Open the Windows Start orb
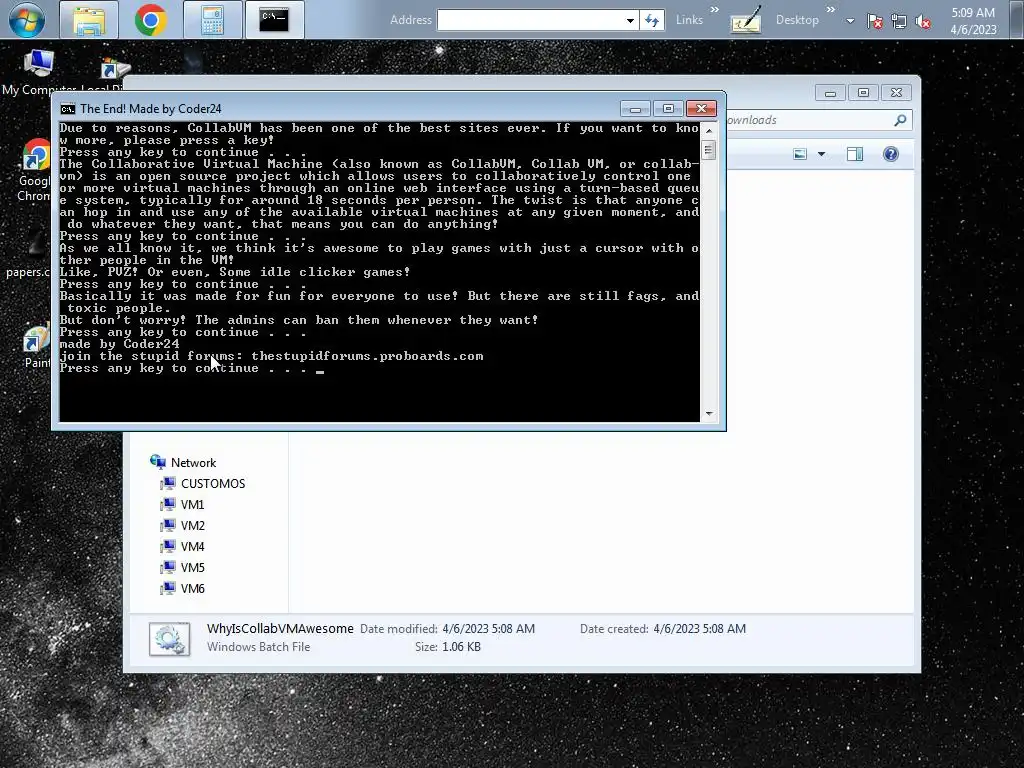This screenshot has height=768, width=1024. [27, 20]
